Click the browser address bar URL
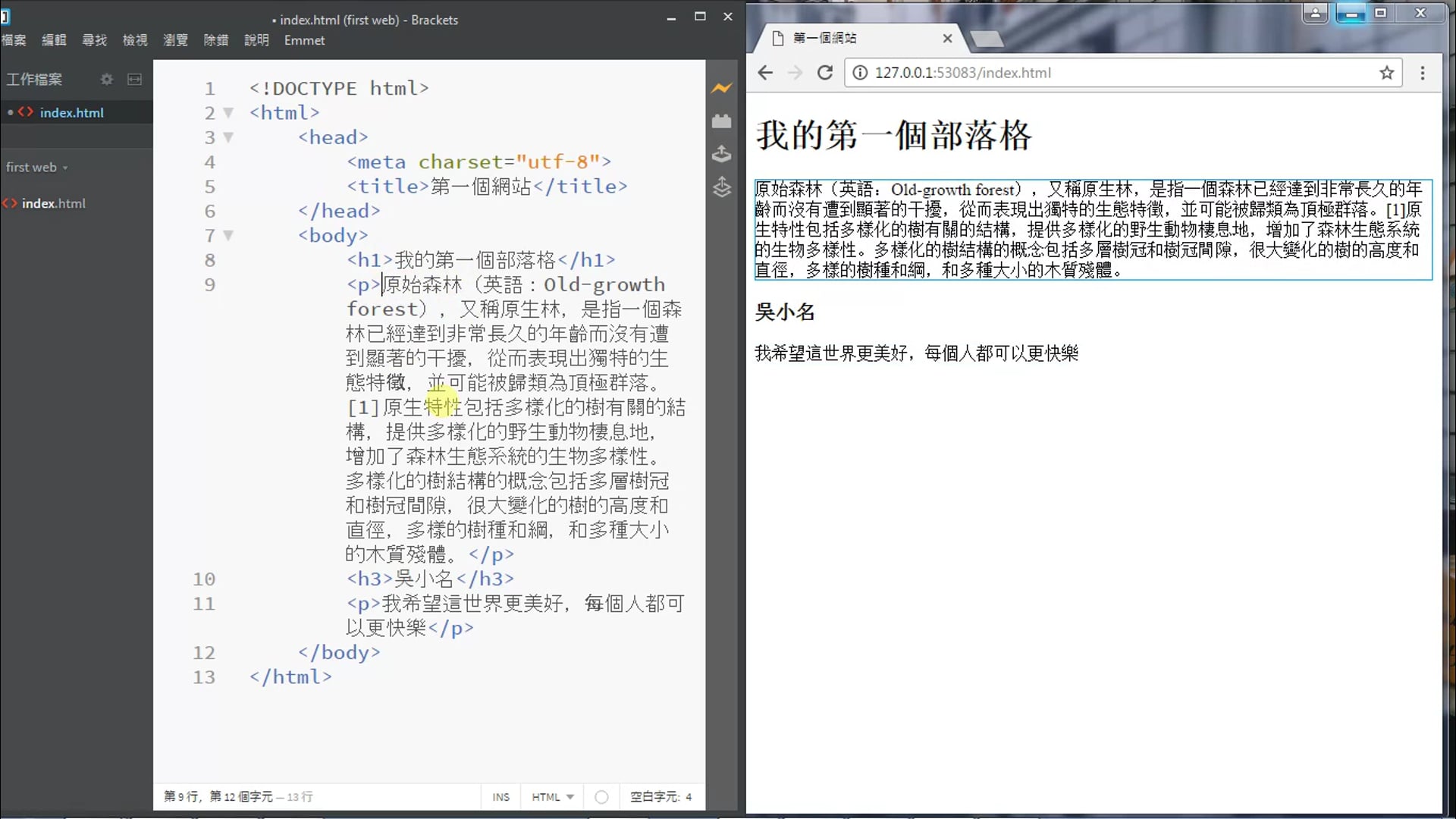This screenshot has width=1456, height=819. click(963, 73)
